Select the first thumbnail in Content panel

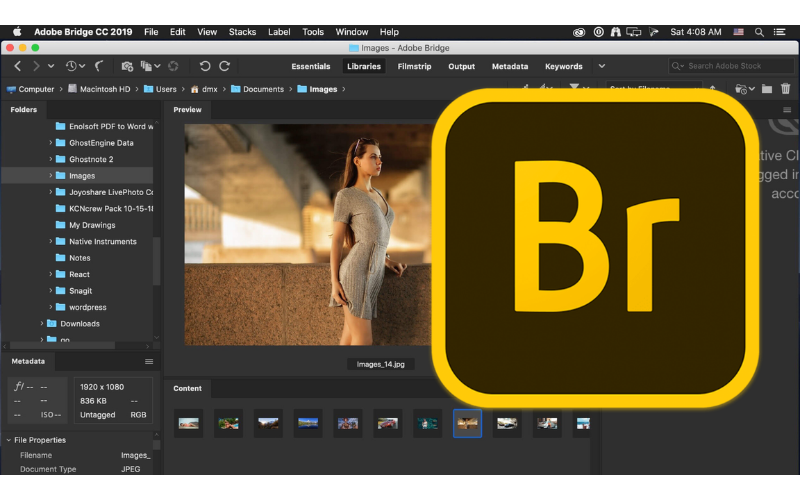point(188,423)
